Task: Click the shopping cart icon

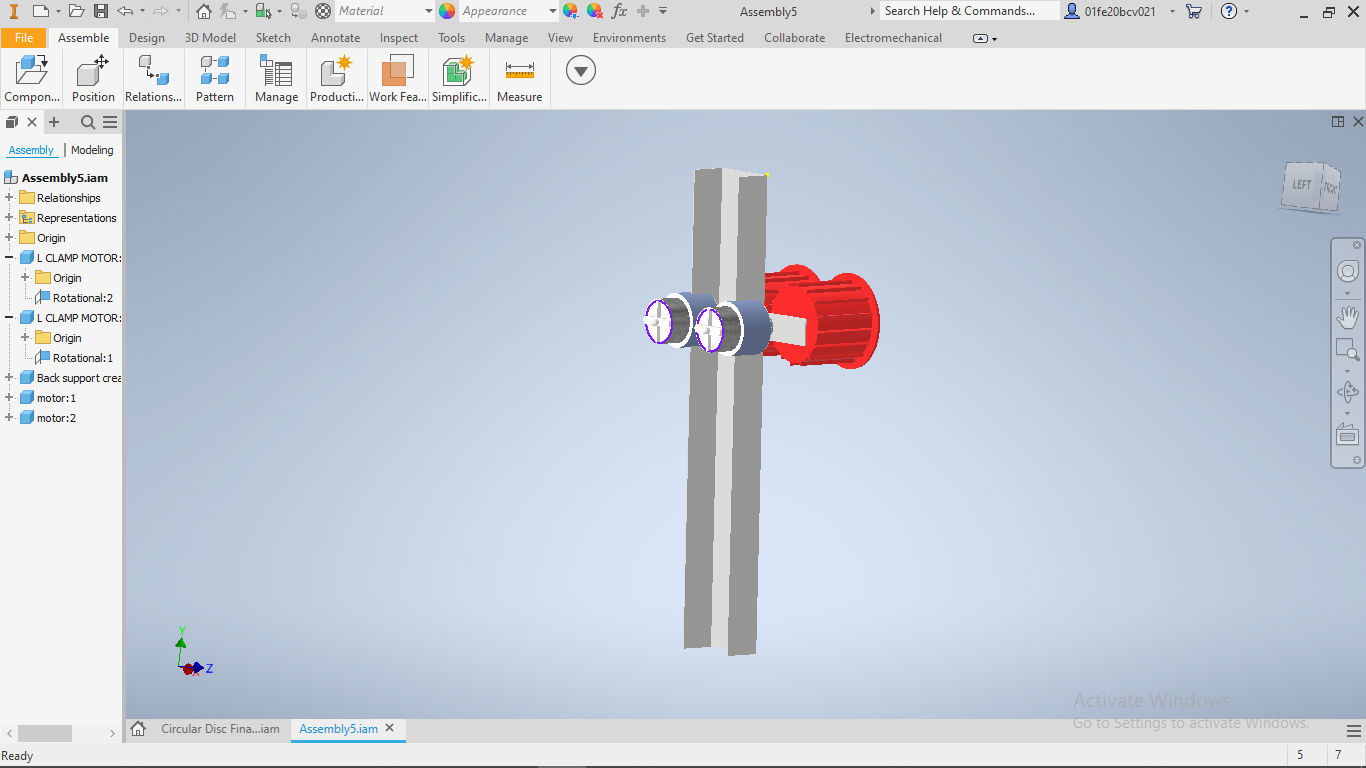Action: click(1194, 11)
